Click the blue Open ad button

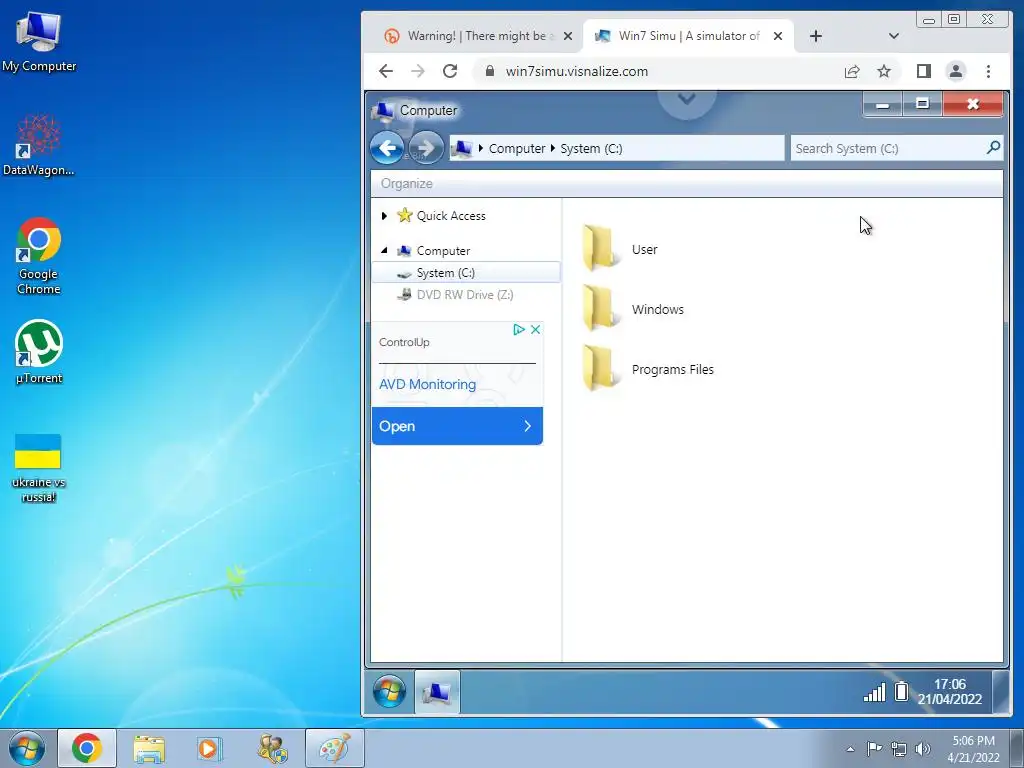coord(457,426)
